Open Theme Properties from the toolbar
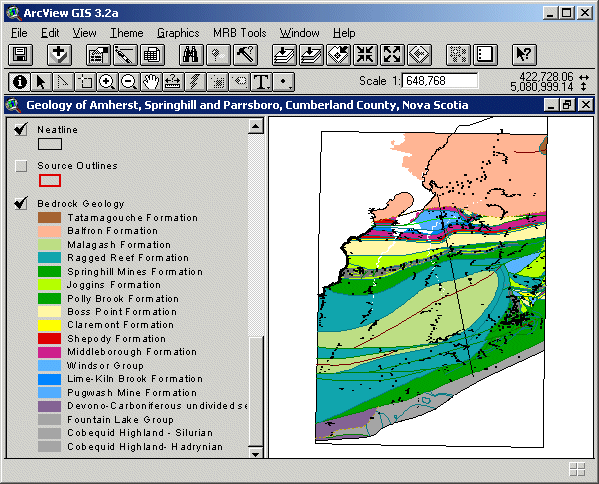 click(98, 55)
